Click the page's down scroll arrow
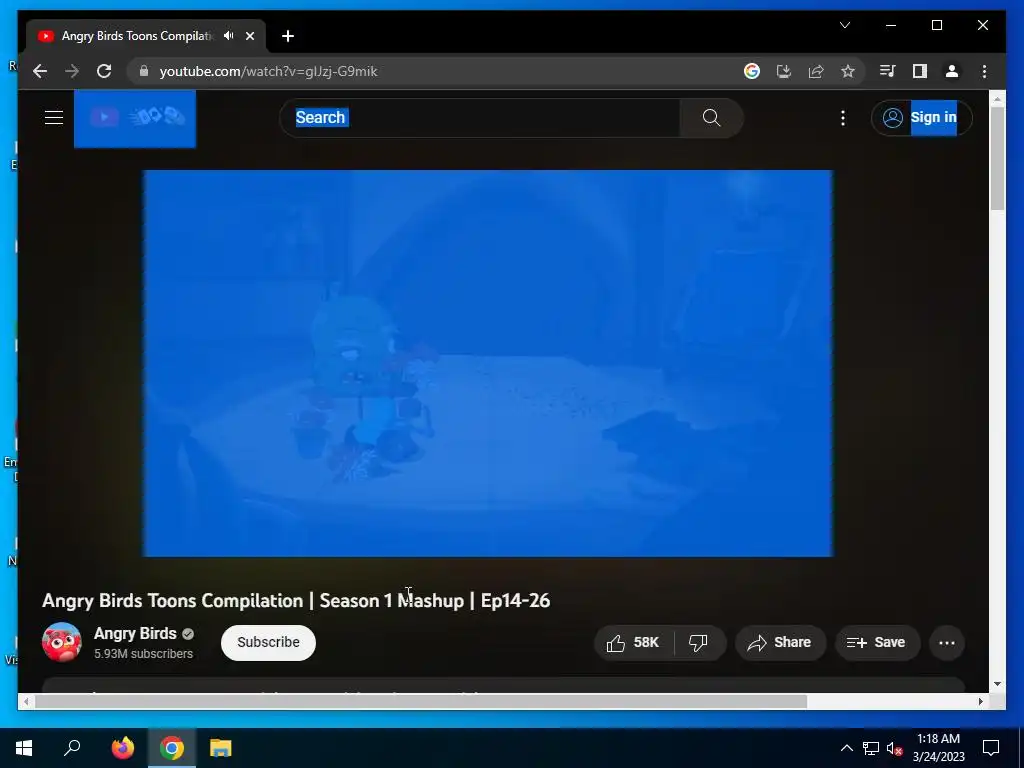 pyautogui.click(x=997, y=684)
